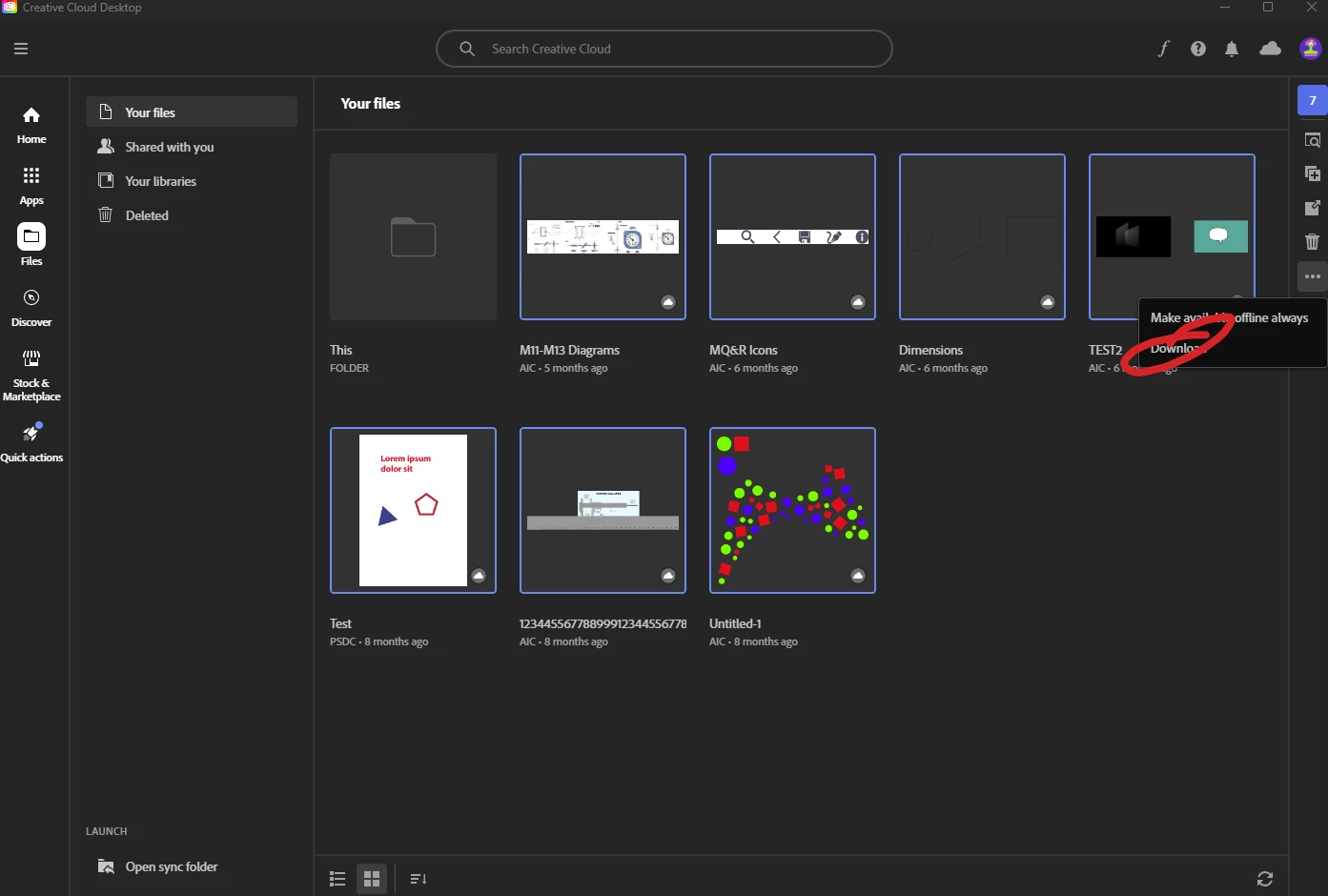Click the Test file name label

coord(340,623)
